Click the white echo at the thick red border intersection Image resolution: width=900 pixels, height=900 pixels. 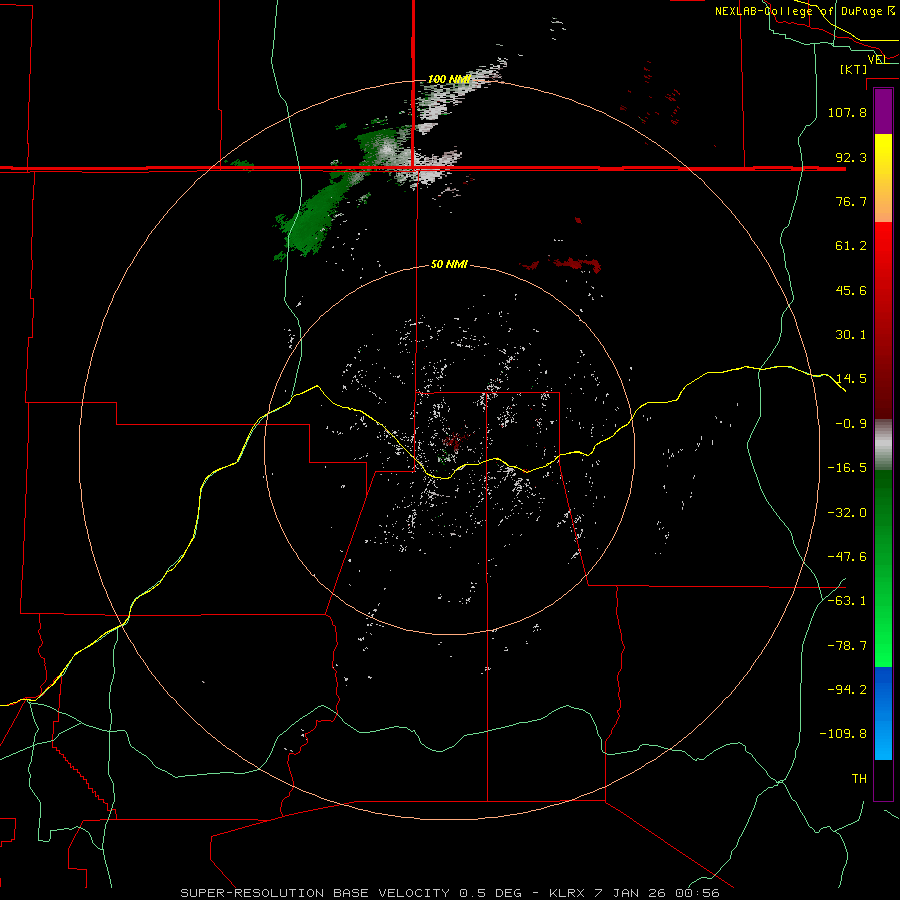422,170
